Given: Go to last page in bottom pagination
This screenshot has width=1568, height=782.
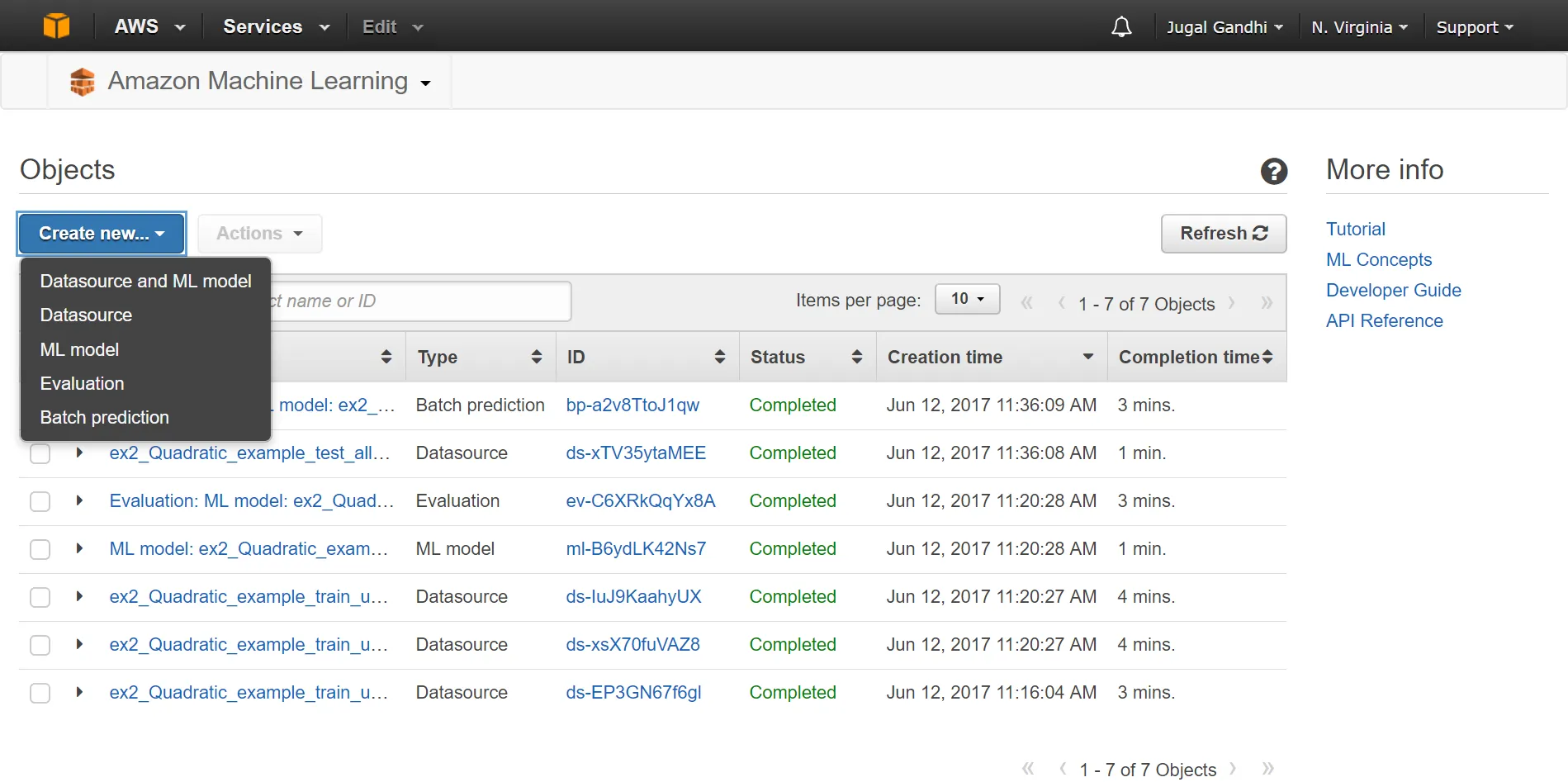Looking at the screenshot, I should click(x=1268, y=769).
